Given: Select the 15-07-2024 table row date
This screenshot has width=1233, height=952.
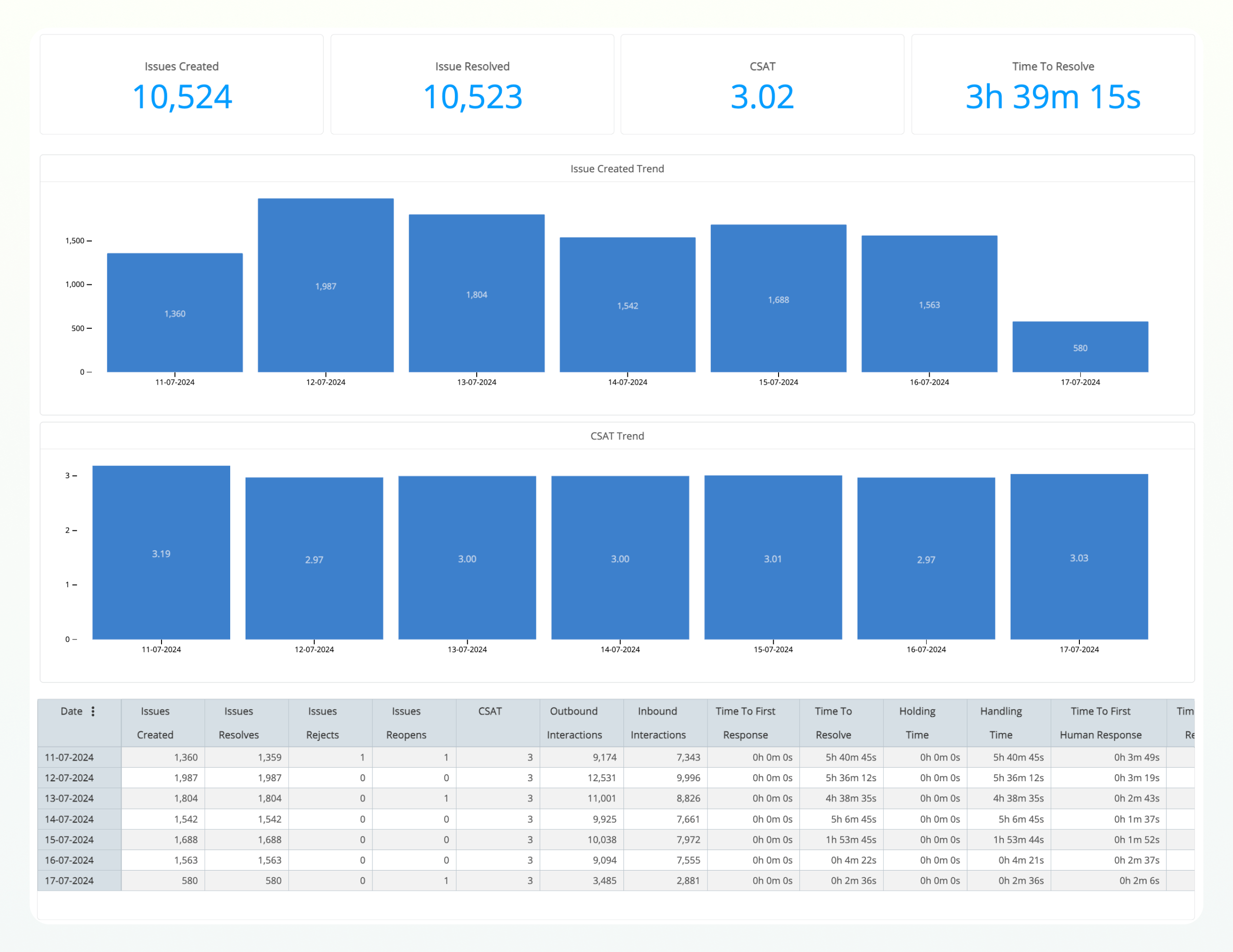Looking at the screenshot, I should tap(70, 840).
